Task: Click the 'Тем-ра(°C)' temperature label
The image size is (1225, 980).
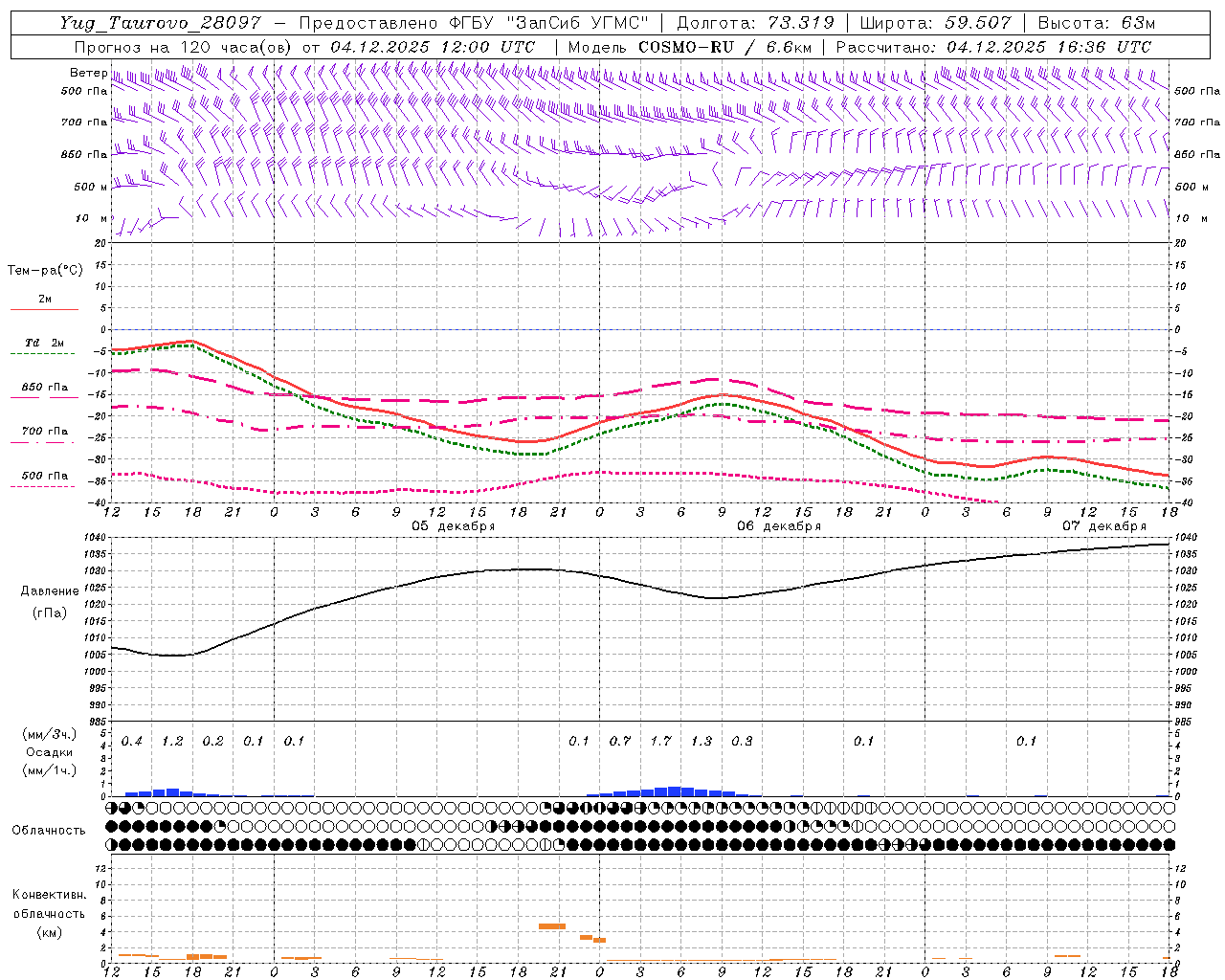Action: pos(45,271)
